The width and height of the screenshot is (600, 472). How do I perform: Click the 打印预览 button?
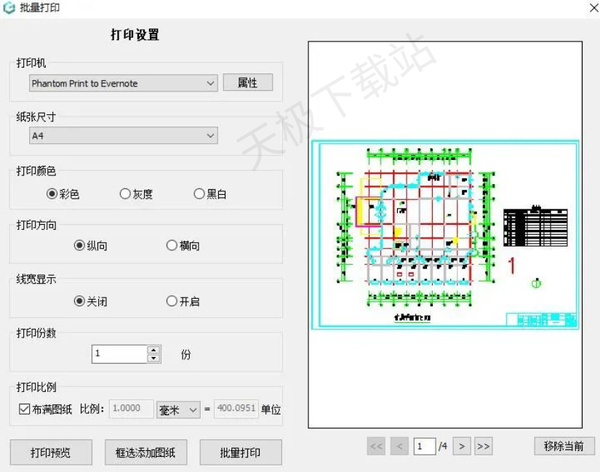tap(51, 452)
